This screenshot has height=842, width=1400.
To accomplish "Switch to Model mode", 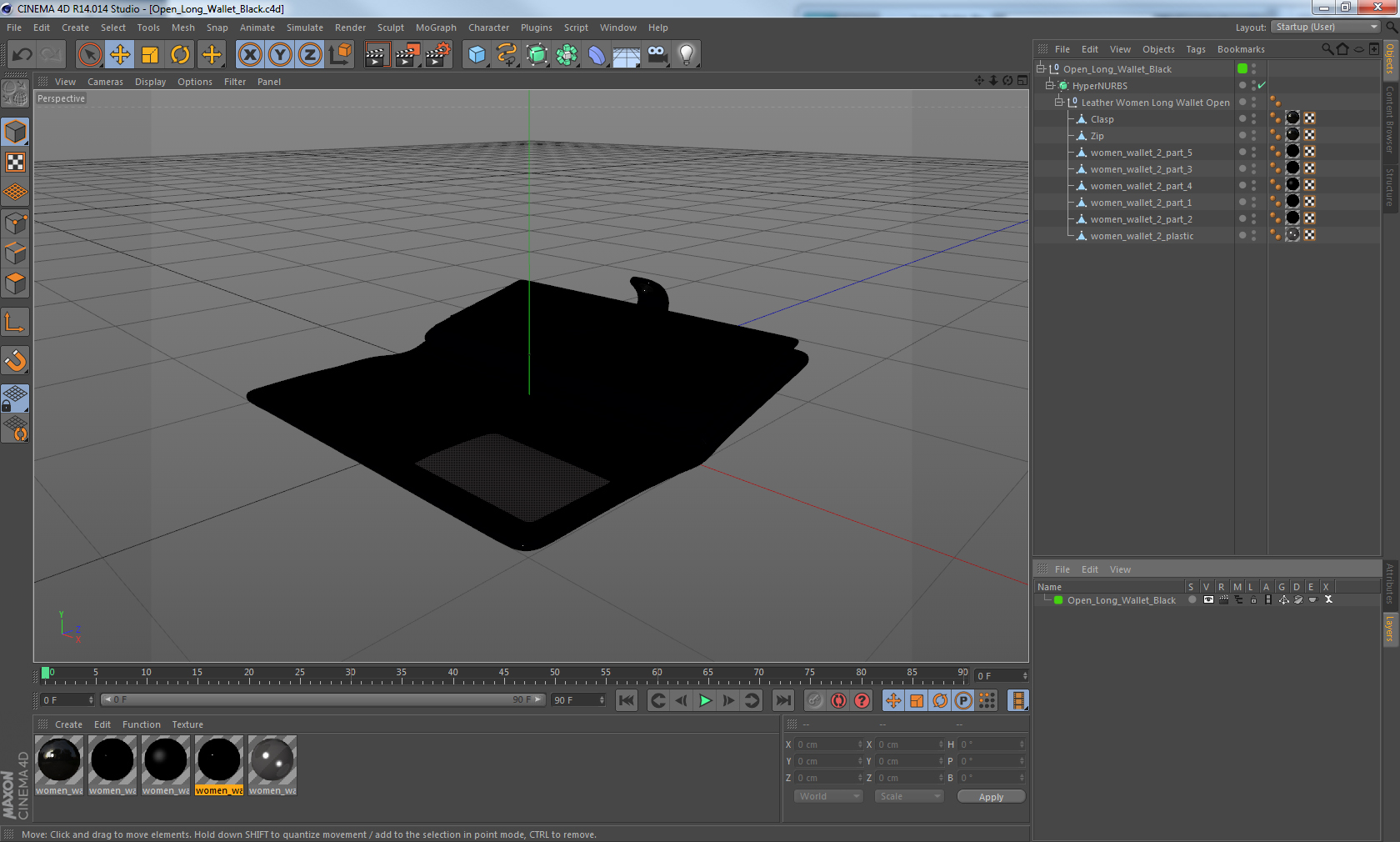I will point(15,132).
